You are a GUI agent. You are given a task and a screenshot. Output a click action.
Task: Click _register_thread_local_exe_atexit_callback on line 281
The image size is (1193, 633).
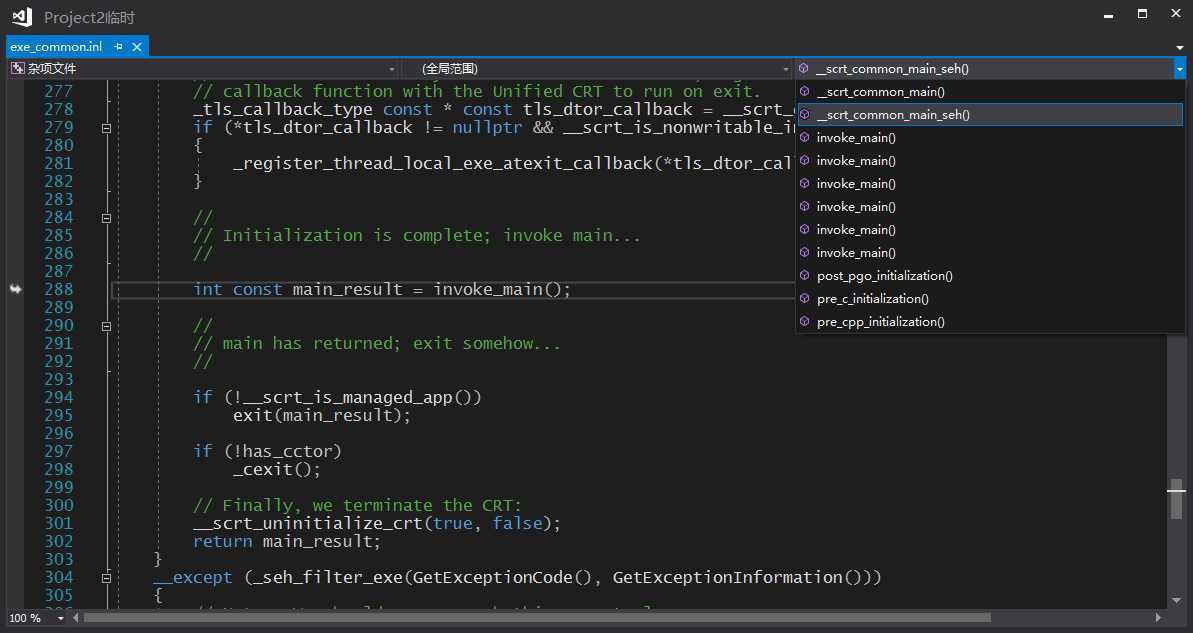[443, 164]
